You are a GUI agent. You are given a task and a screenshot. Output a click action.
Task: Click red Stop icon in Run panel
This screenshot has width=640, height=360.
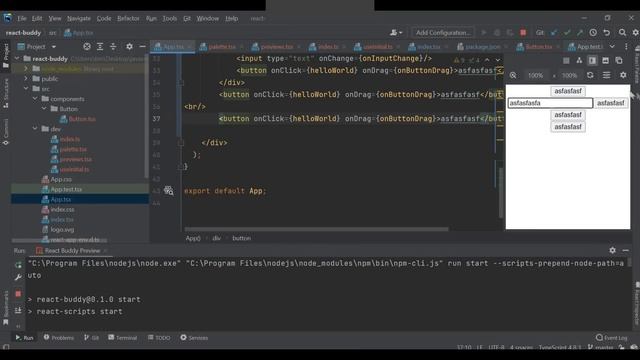point(18,293)
